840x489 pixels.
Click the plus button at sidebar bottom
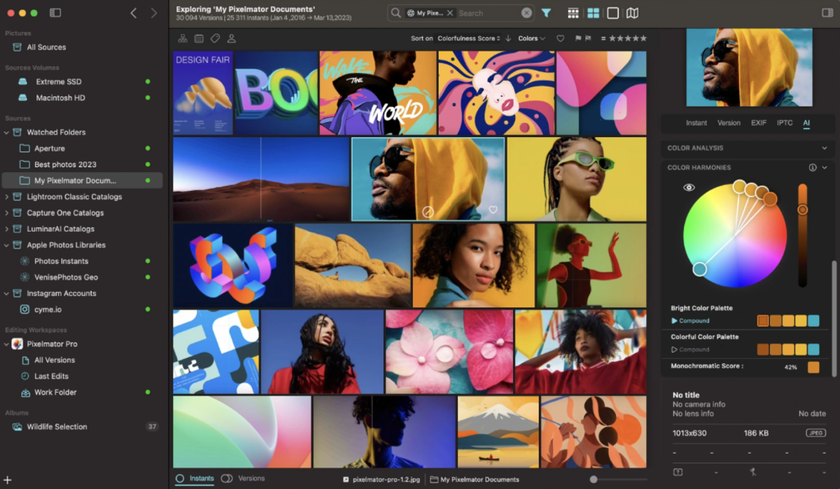tap(8, 480)
